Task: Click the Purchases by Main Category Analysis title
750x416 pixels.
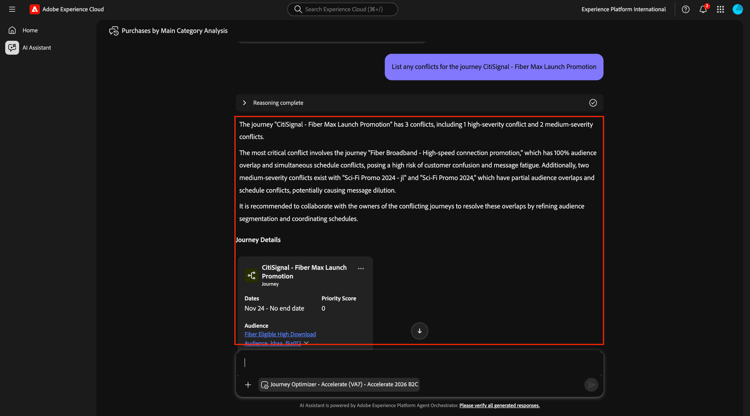Action: [175, 31]
